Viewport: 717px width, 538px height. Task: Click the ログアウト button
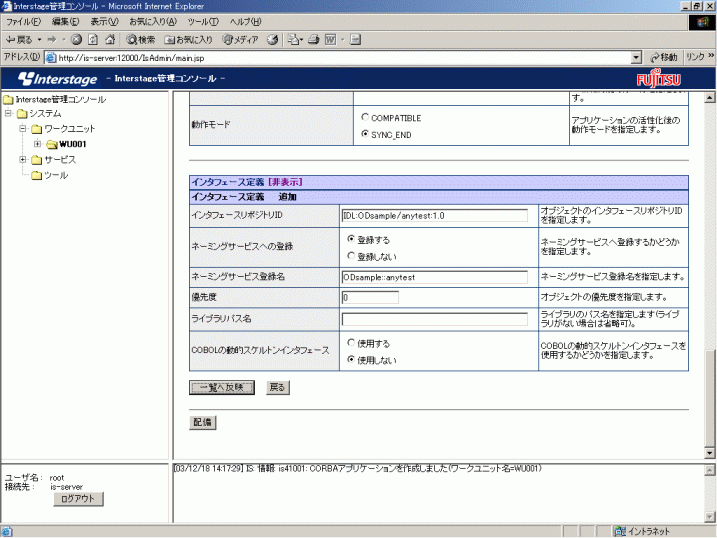[x=79, y=499]
